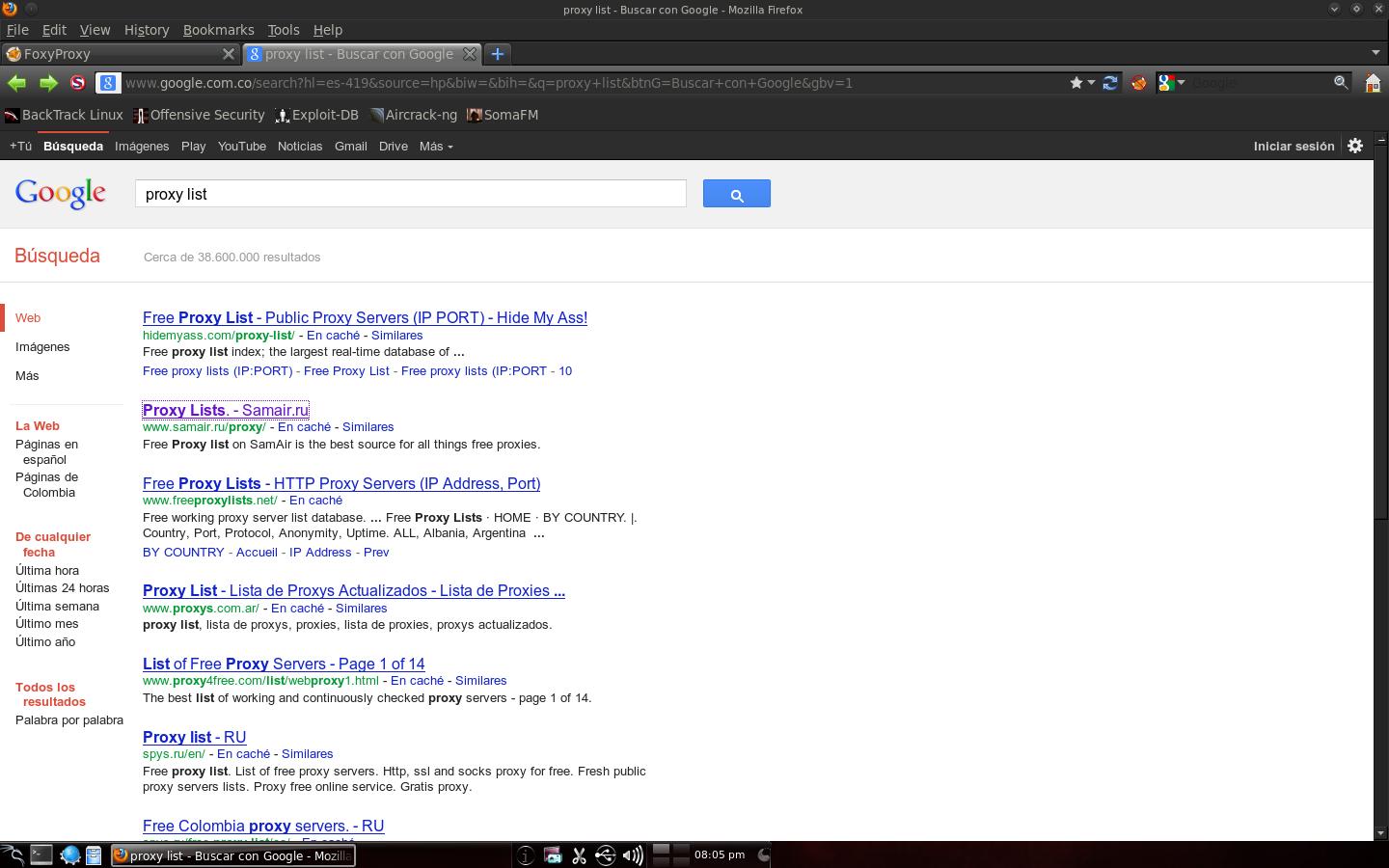This screenshot has width=1389, height=868.
Task: Click the FoxyProxy fox toolbar icon
Action: click(x=1139, y=83)
